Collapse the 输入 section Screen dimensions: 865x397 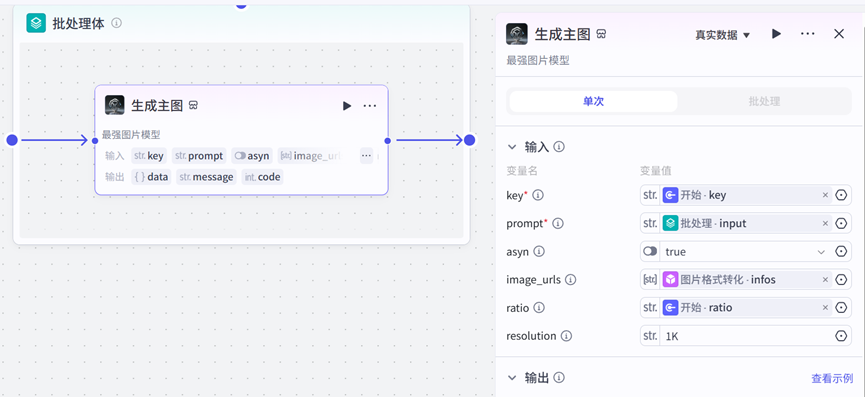(512, 147)
